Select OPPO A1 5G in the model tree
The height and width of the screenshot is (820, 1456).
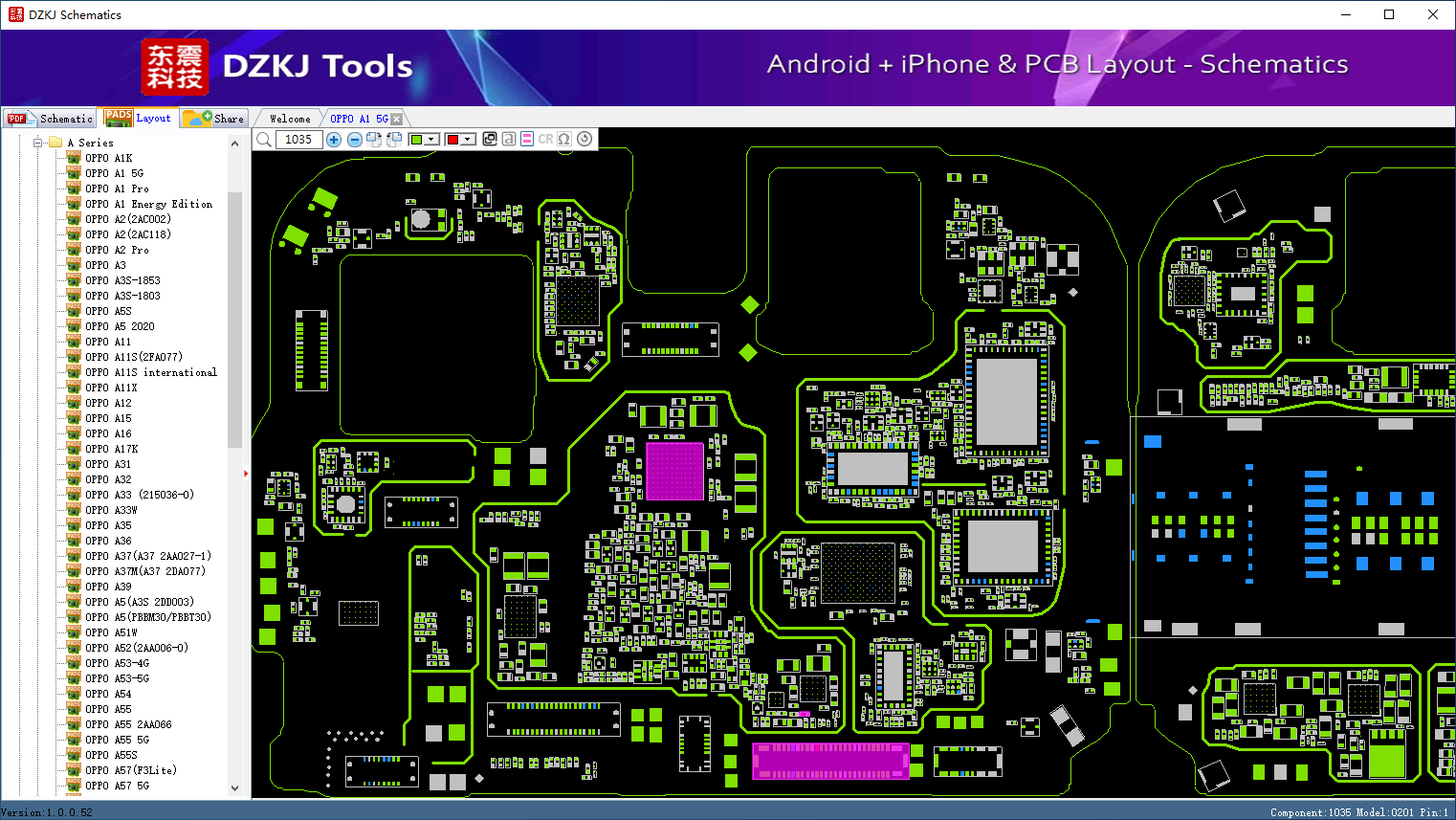point(114,173)
